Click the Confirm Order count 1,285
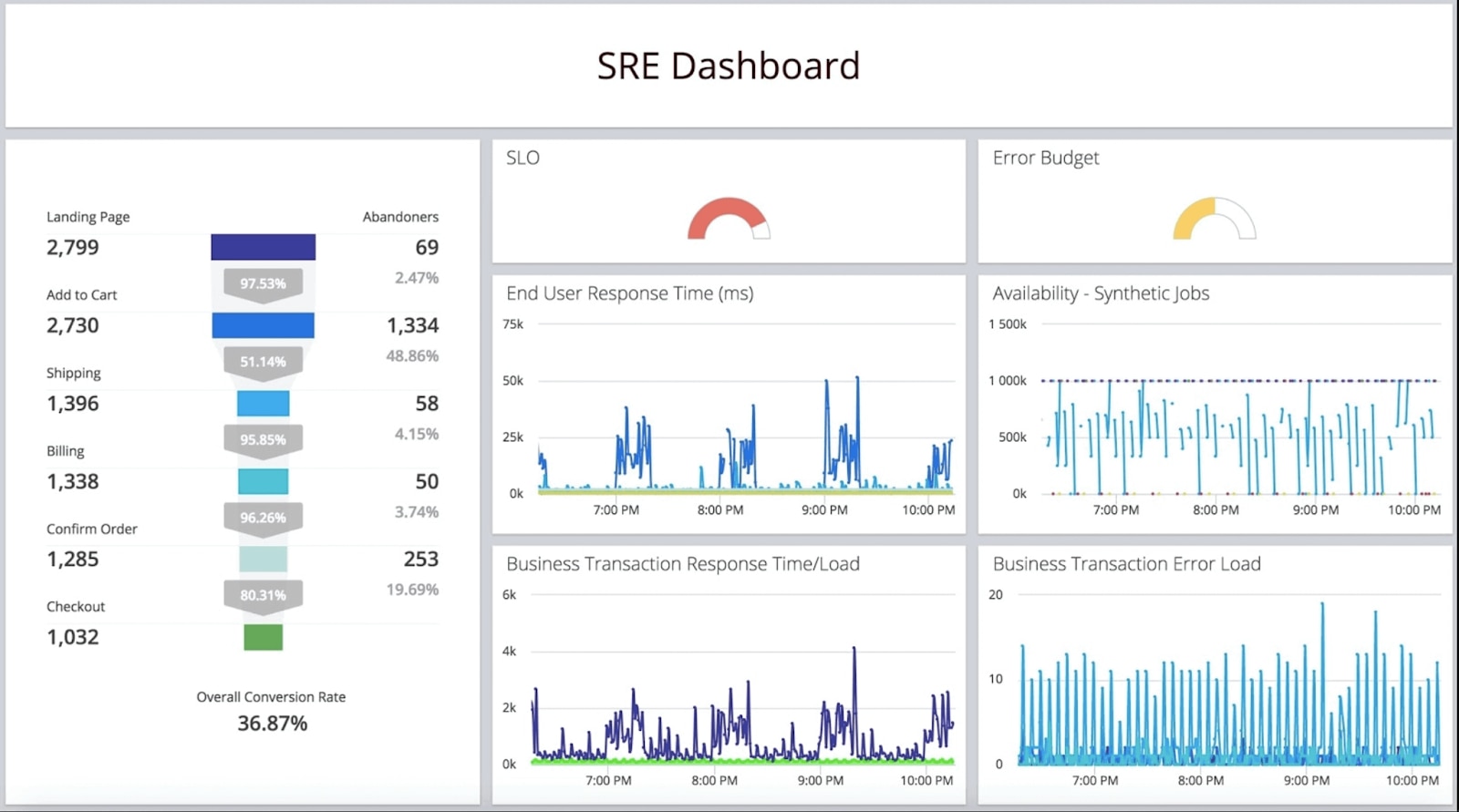 73,560
